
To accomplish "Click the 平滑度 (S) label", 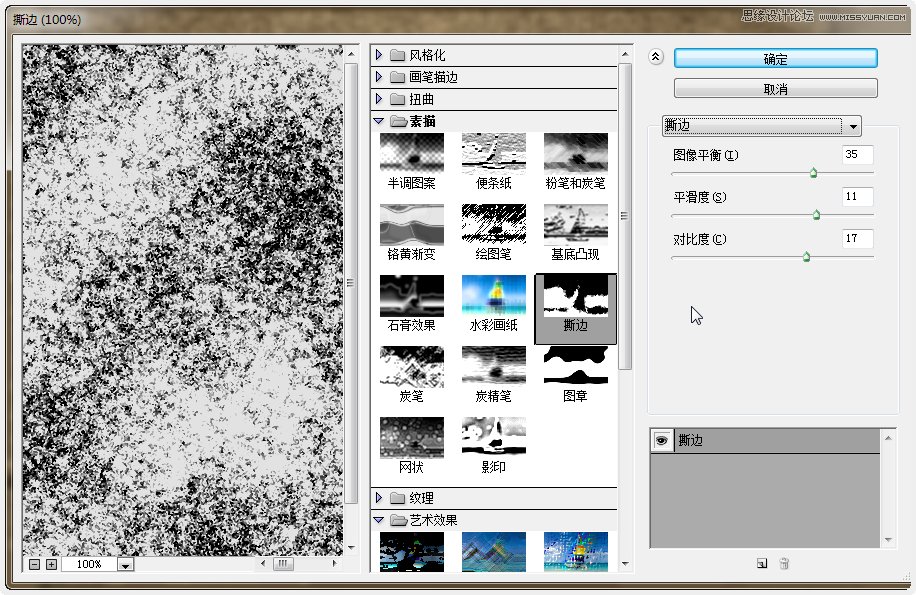I will pos(699,197).
